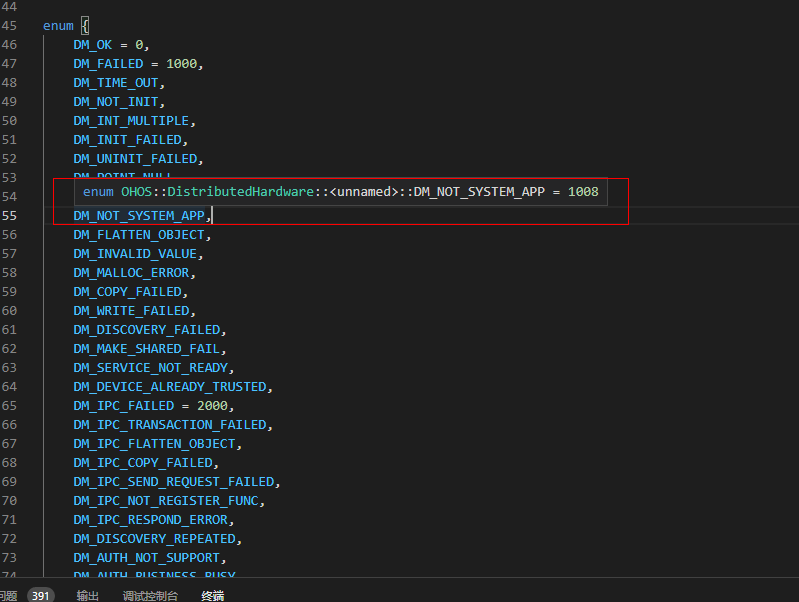
Task: Click the enum keyword on line 45
Action: pyautogui.click(x=58, y=26)
